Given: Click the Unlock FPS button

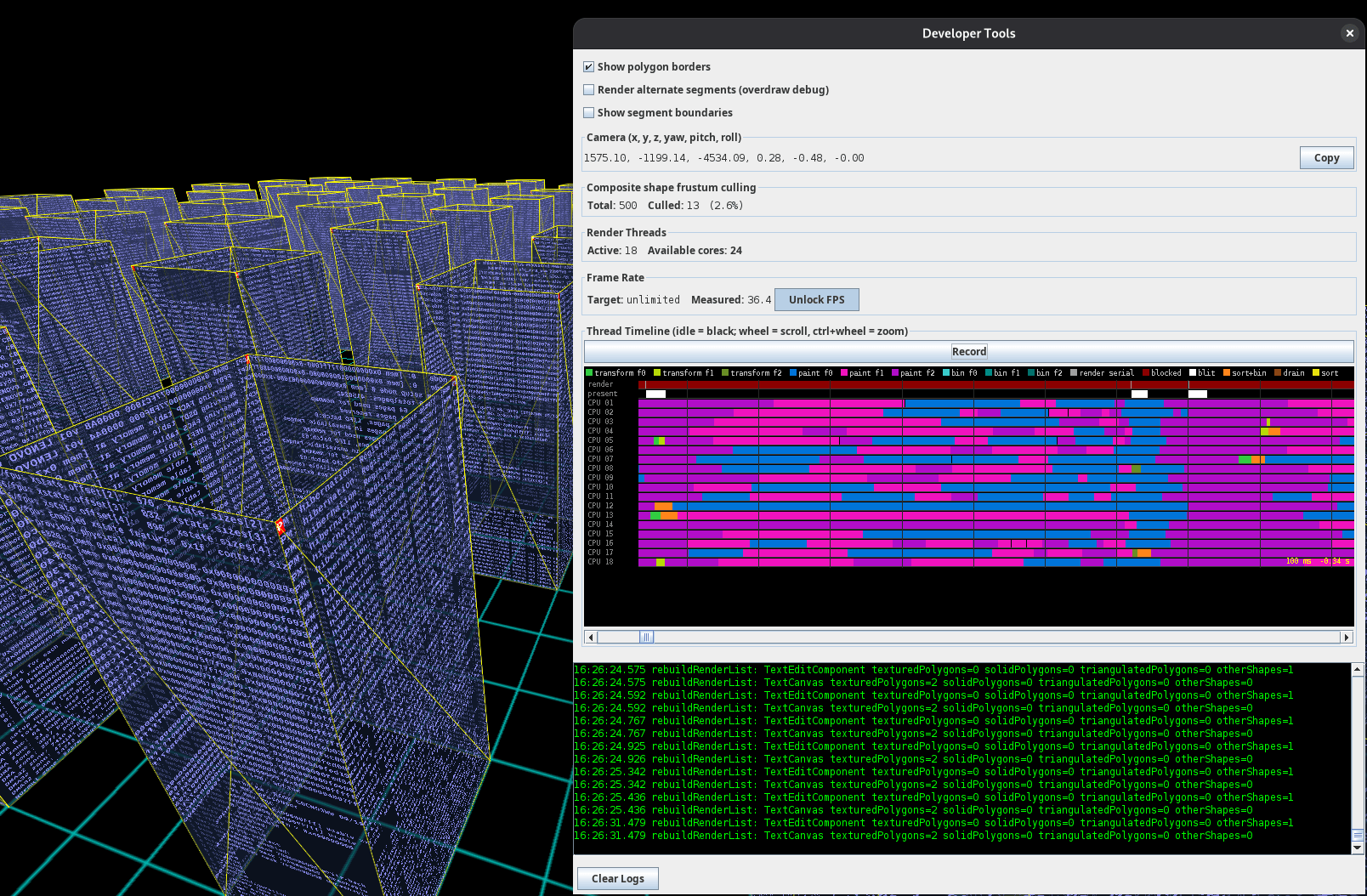Looking at the screenshot, I should pos(816,299).
